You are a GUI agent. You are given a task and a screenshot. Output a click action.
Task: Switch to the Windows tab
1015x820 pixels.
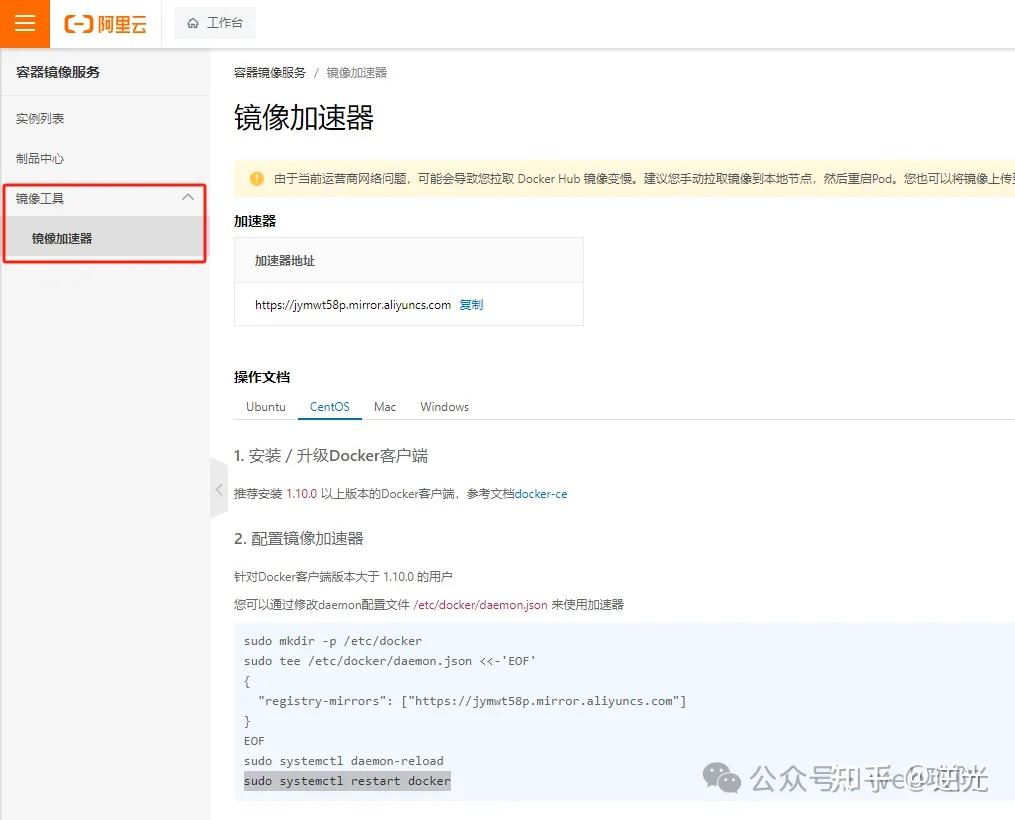click(444, 406)
